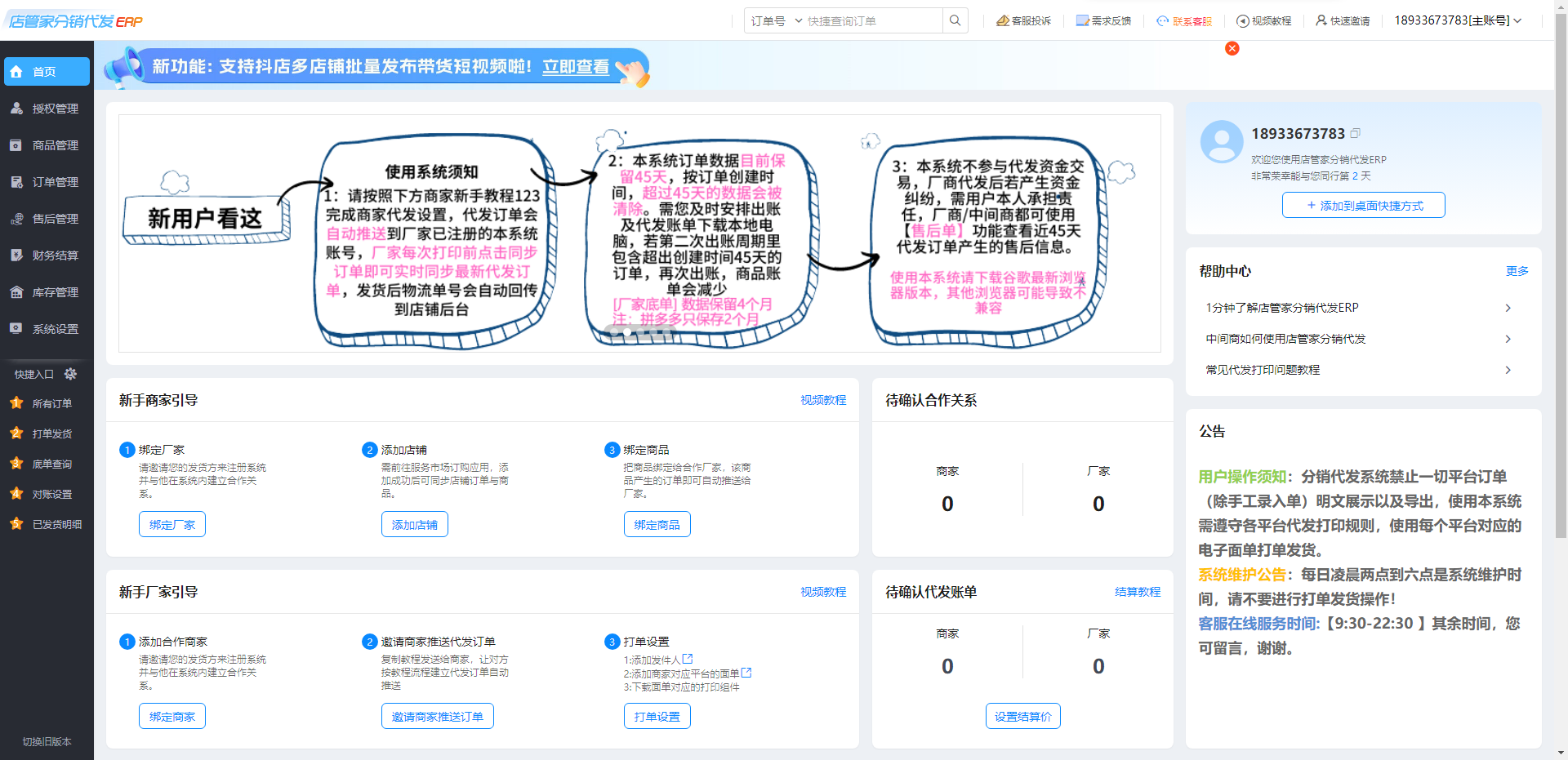Click 添加到桌面快捷方式 button

[1363, 206]
